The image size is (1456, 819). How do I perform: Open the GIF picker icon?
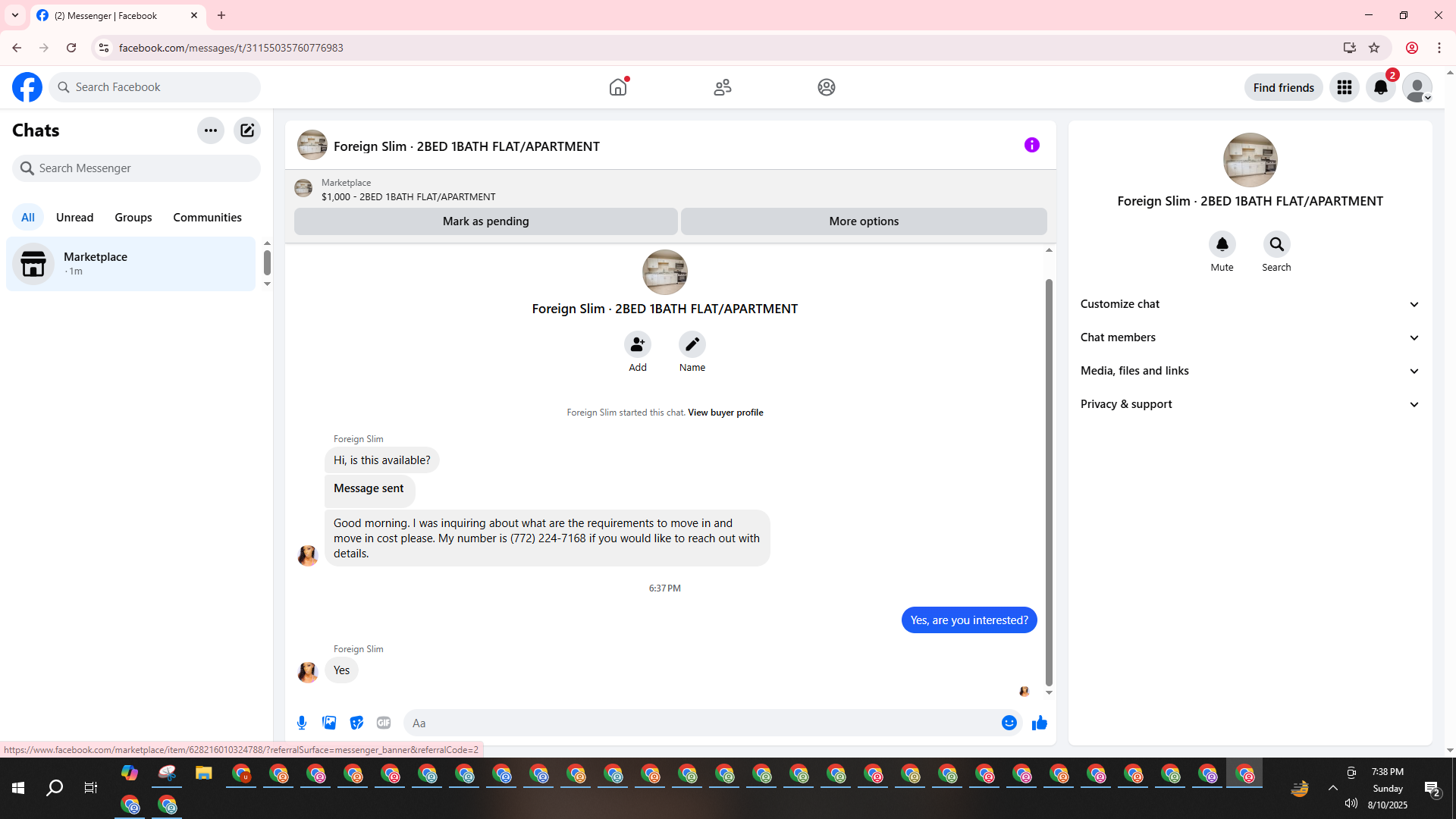[x=384, y=723]
